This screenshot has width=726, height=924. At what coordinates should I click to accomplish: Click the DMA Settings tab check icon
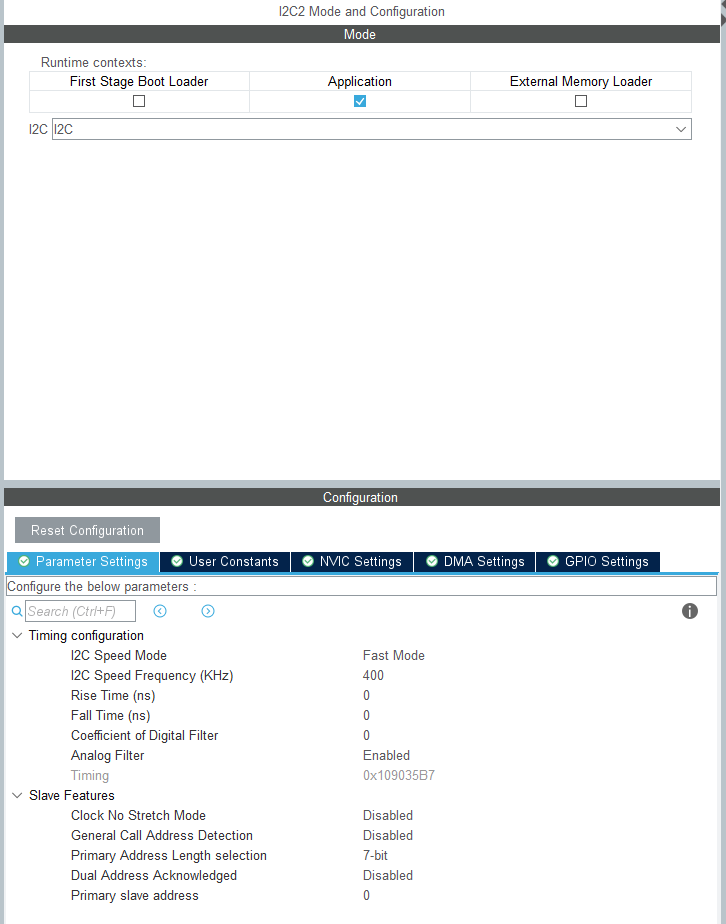(x=432, y=561)
